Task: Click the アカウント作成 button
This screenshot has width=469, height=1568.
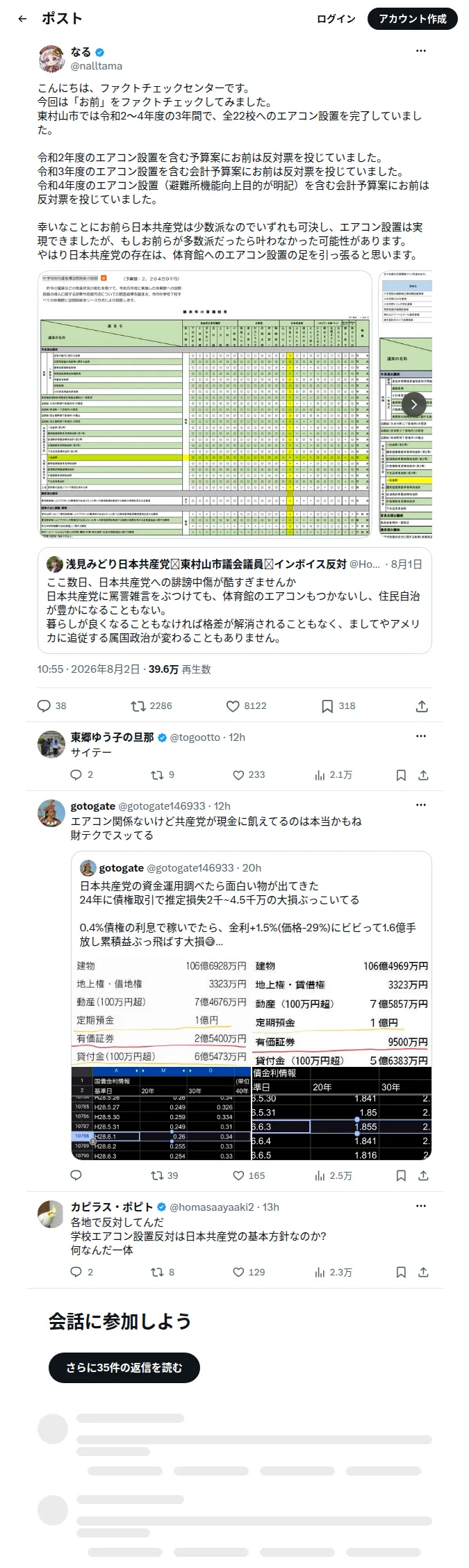Action: pyautogui.click(x=413, y=19)
